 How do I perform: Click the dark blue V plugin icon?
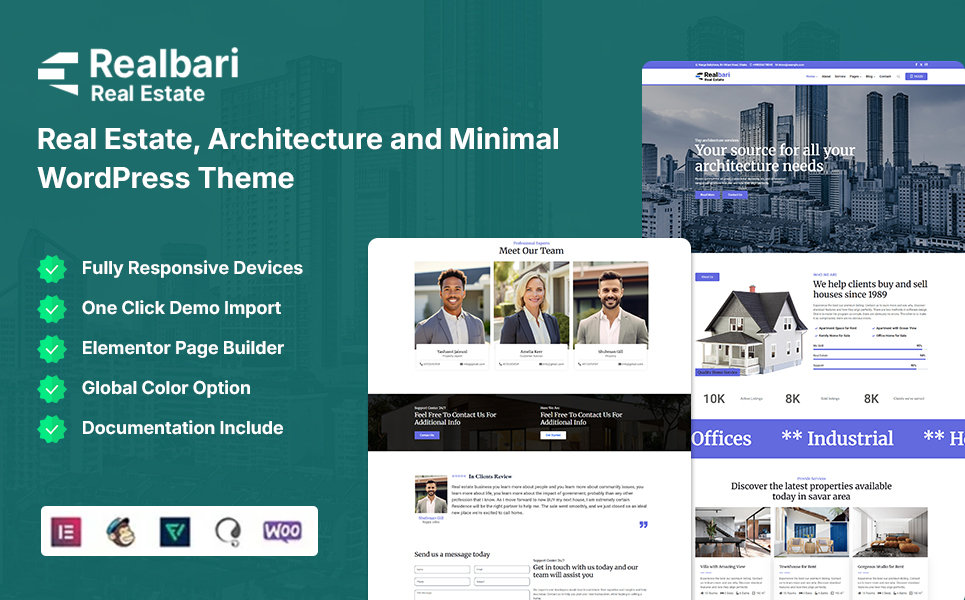175,531
